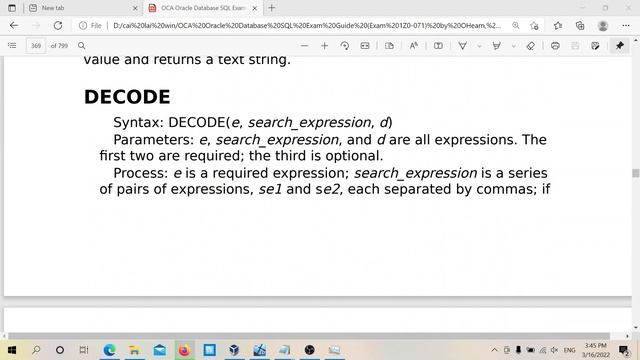This screenshot has height=360, width=640.
Task: Show hidden system tray icons
Action: click(x=494, y=350)
